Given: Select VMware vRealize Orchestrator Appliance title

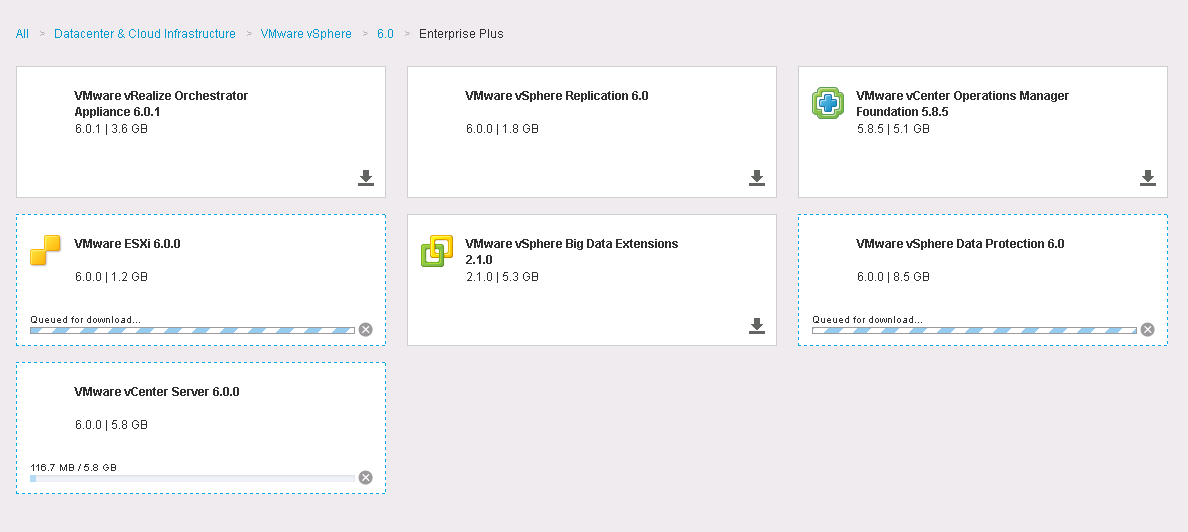Looking at the screenshot, I should tap(161, 104).
